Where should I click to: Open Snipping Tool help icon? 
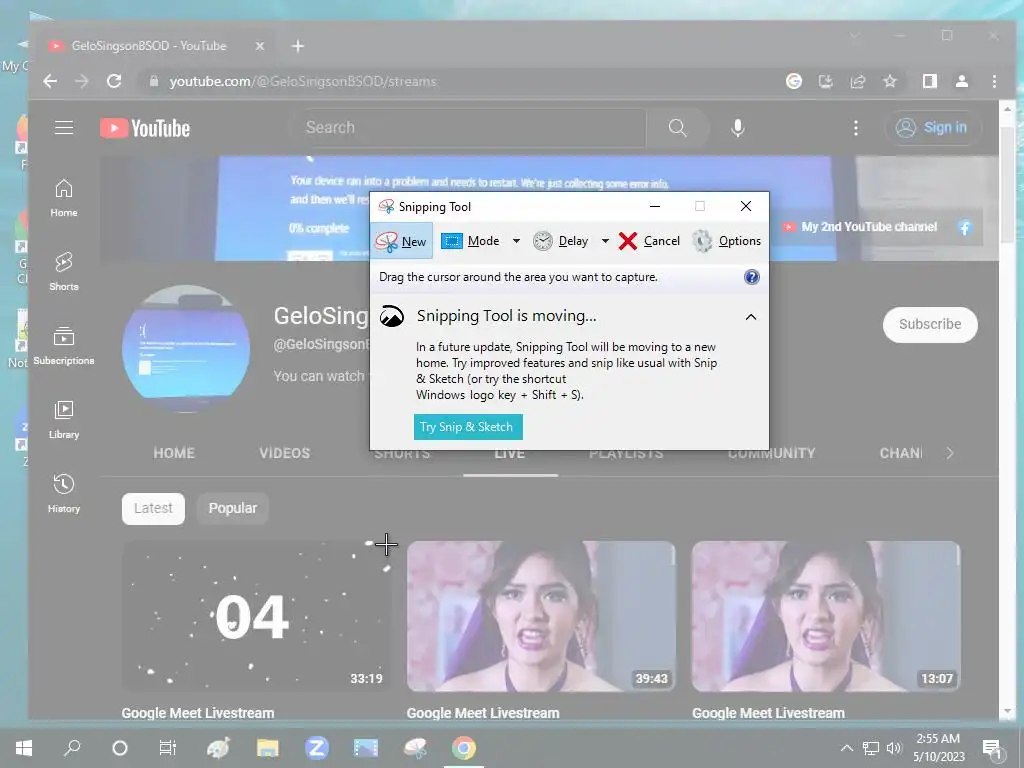click(752, 277)
